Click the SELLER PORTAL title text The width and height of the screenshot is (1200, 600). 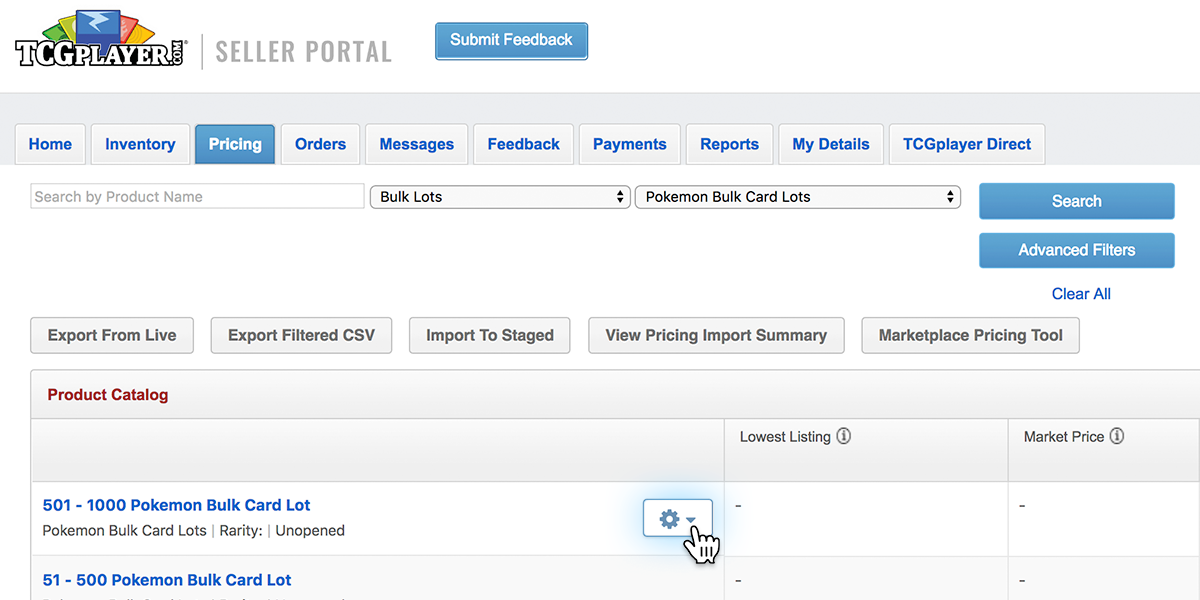point(303,52)
